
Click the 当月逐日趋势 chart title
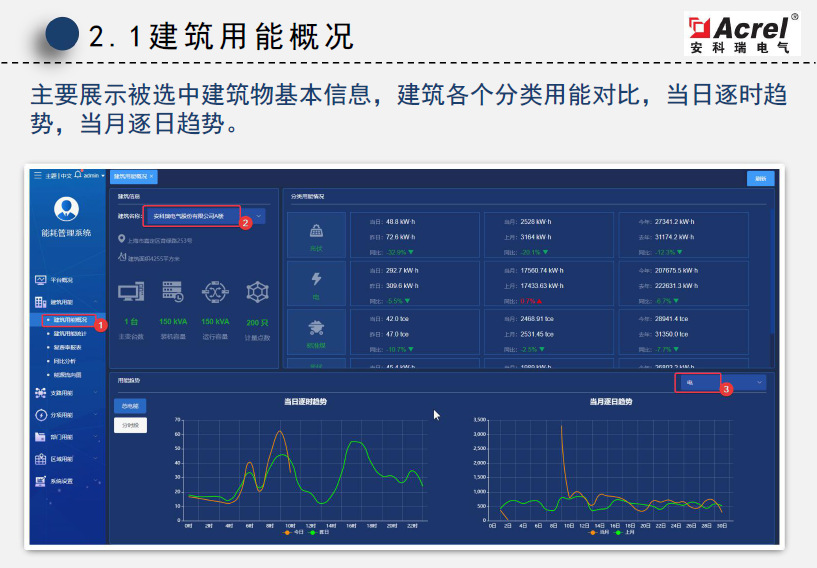click(611, 402)
